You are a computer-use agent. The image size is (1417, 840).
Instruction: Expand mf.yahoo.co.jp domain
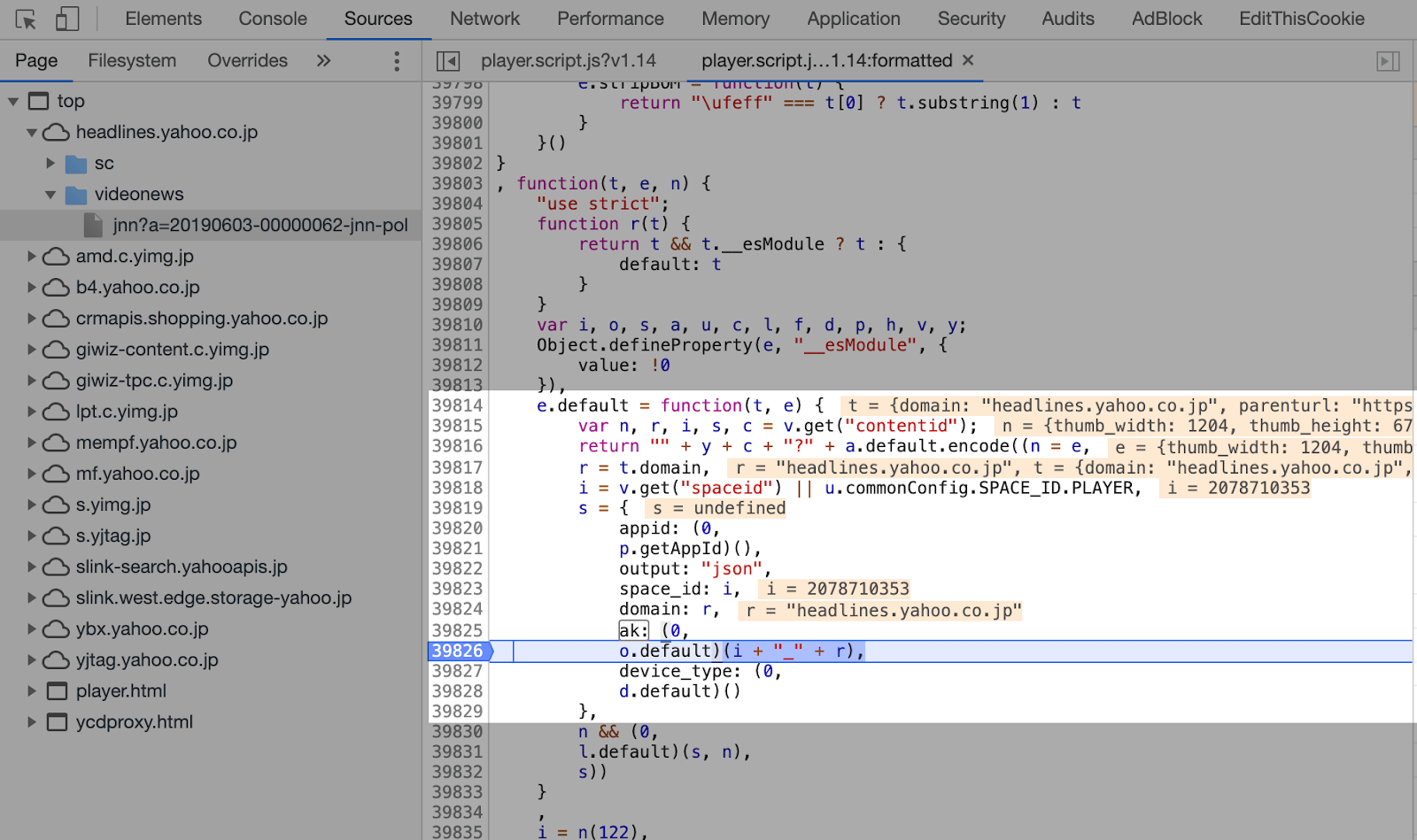(32, 473)
